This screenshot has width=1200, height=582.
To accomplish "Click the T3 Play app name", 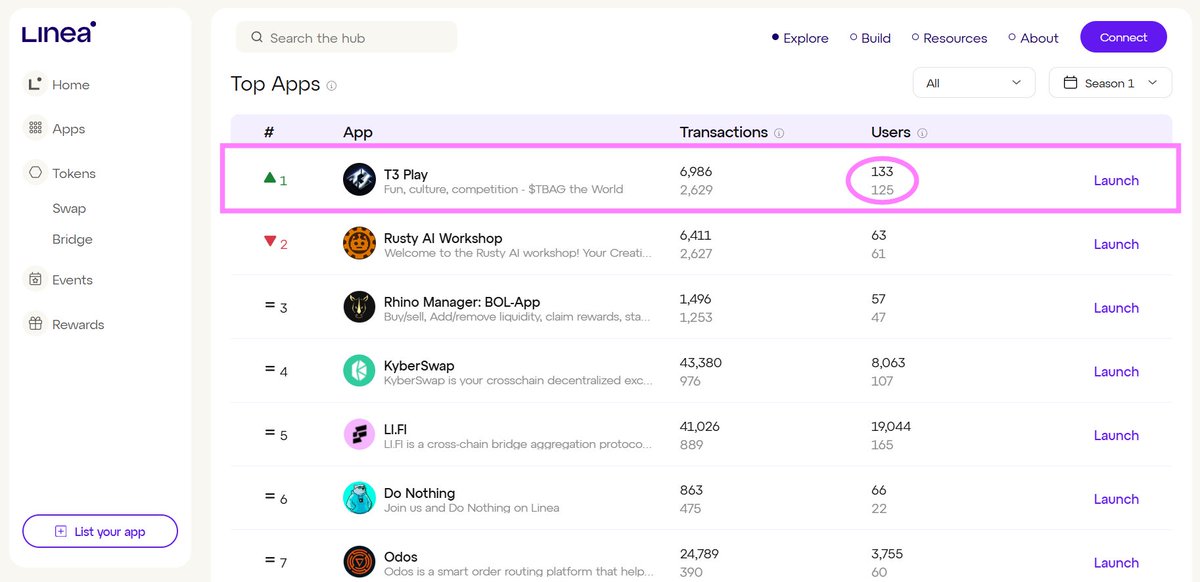I will [406, 174].
